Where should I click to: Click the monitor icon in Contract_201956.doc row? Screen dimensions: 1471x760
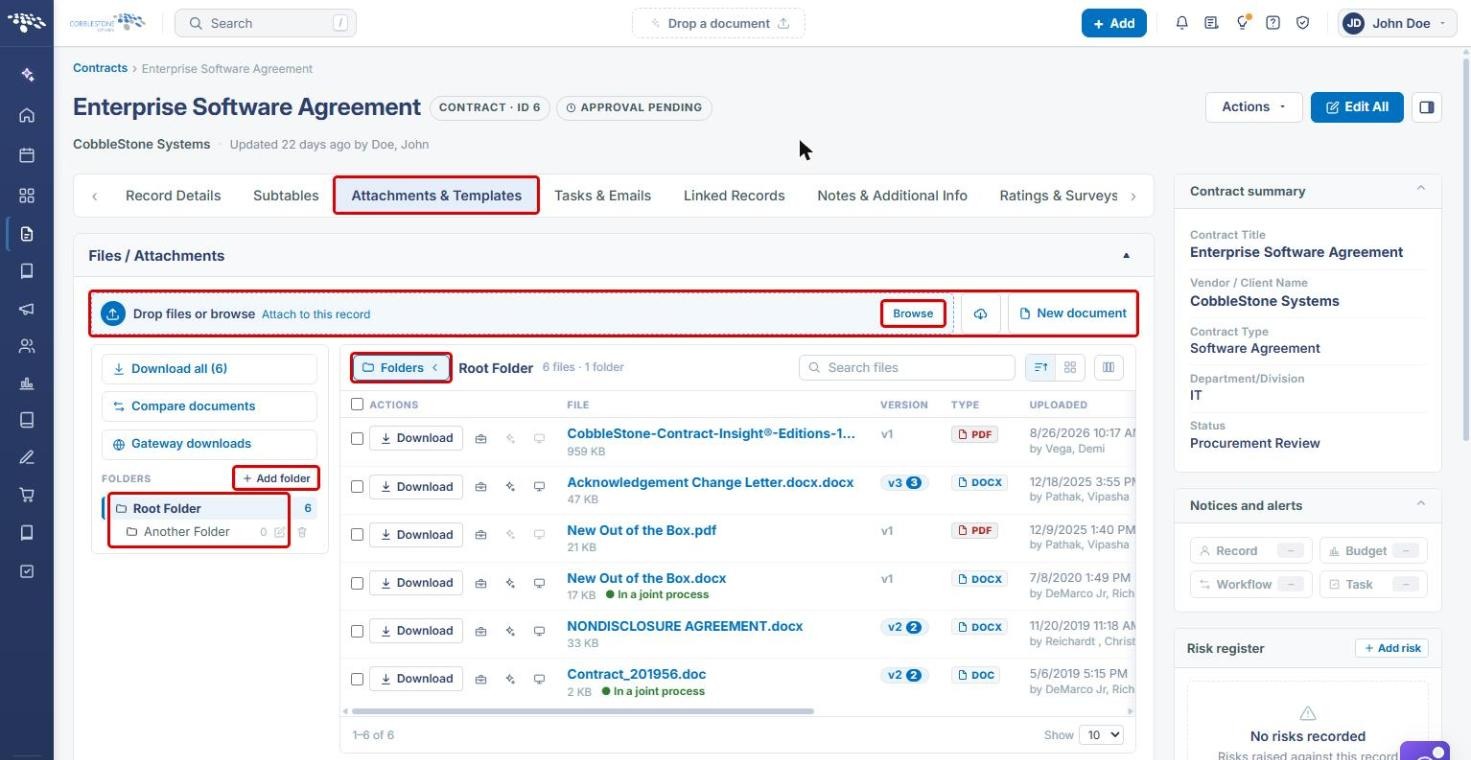point(539,679)
